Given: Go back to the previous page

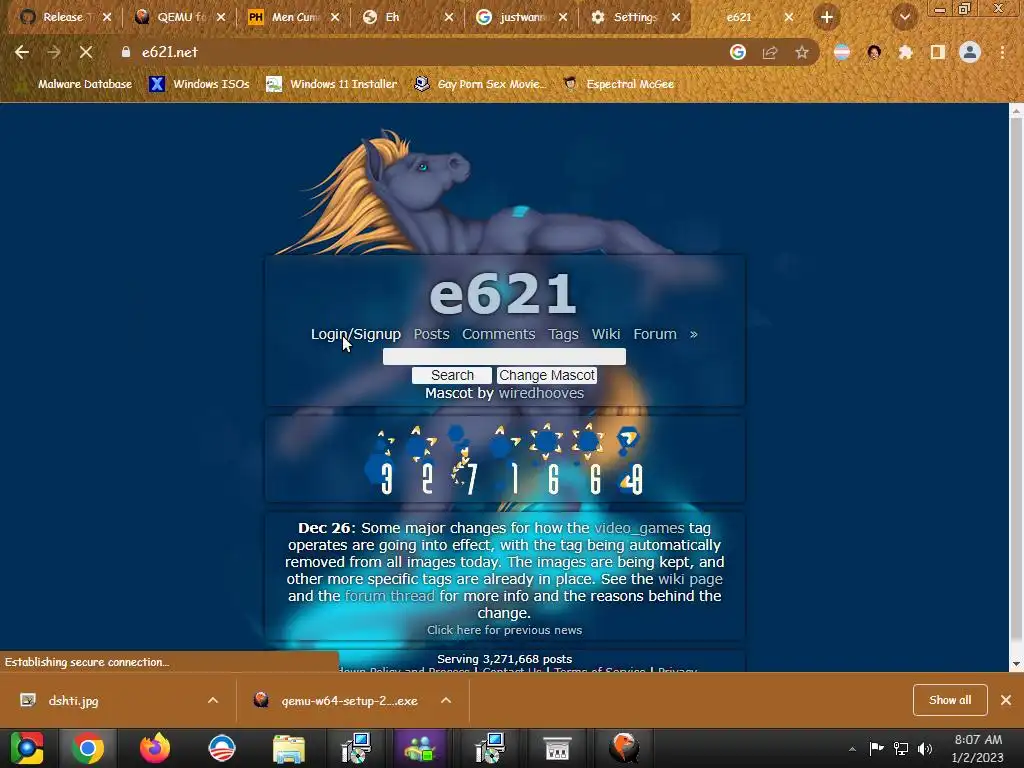Looking at the screenshot, I should [x=22, y=52].
